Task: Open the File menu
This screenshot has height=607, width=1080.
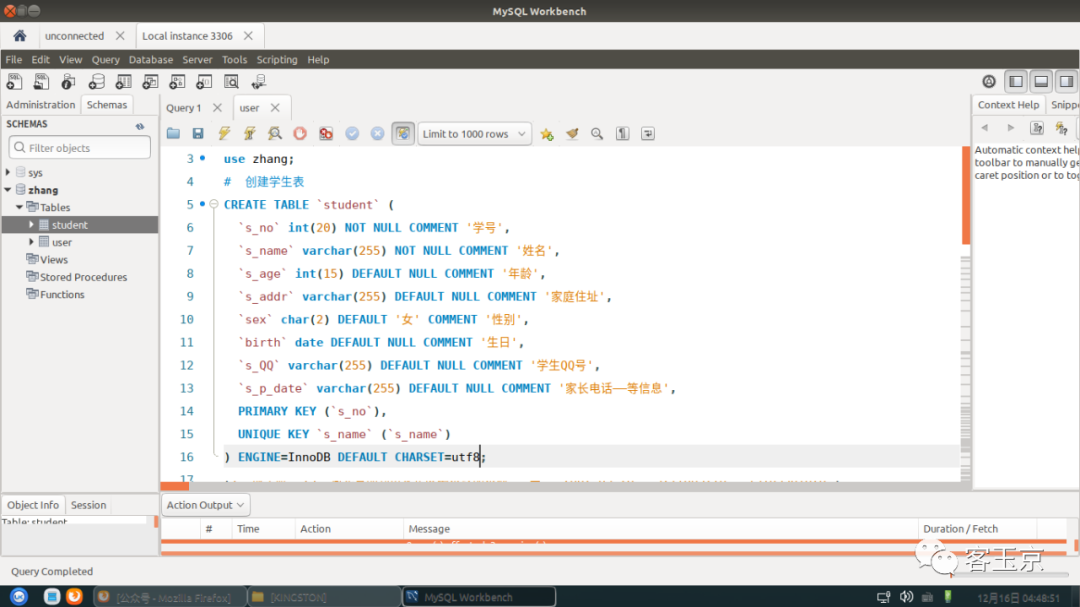Action: tap(14, 59)
